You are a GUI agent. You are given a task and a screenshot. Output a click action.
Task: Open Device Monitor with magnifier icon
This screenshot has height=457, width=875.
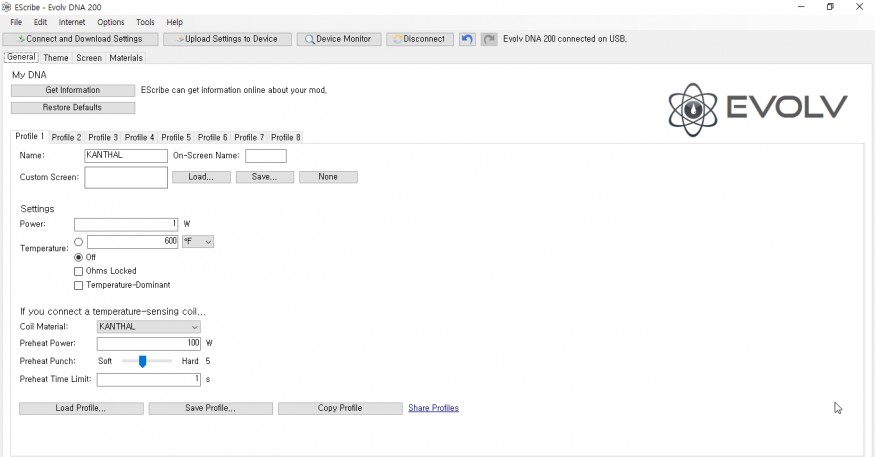coord(339,39)
